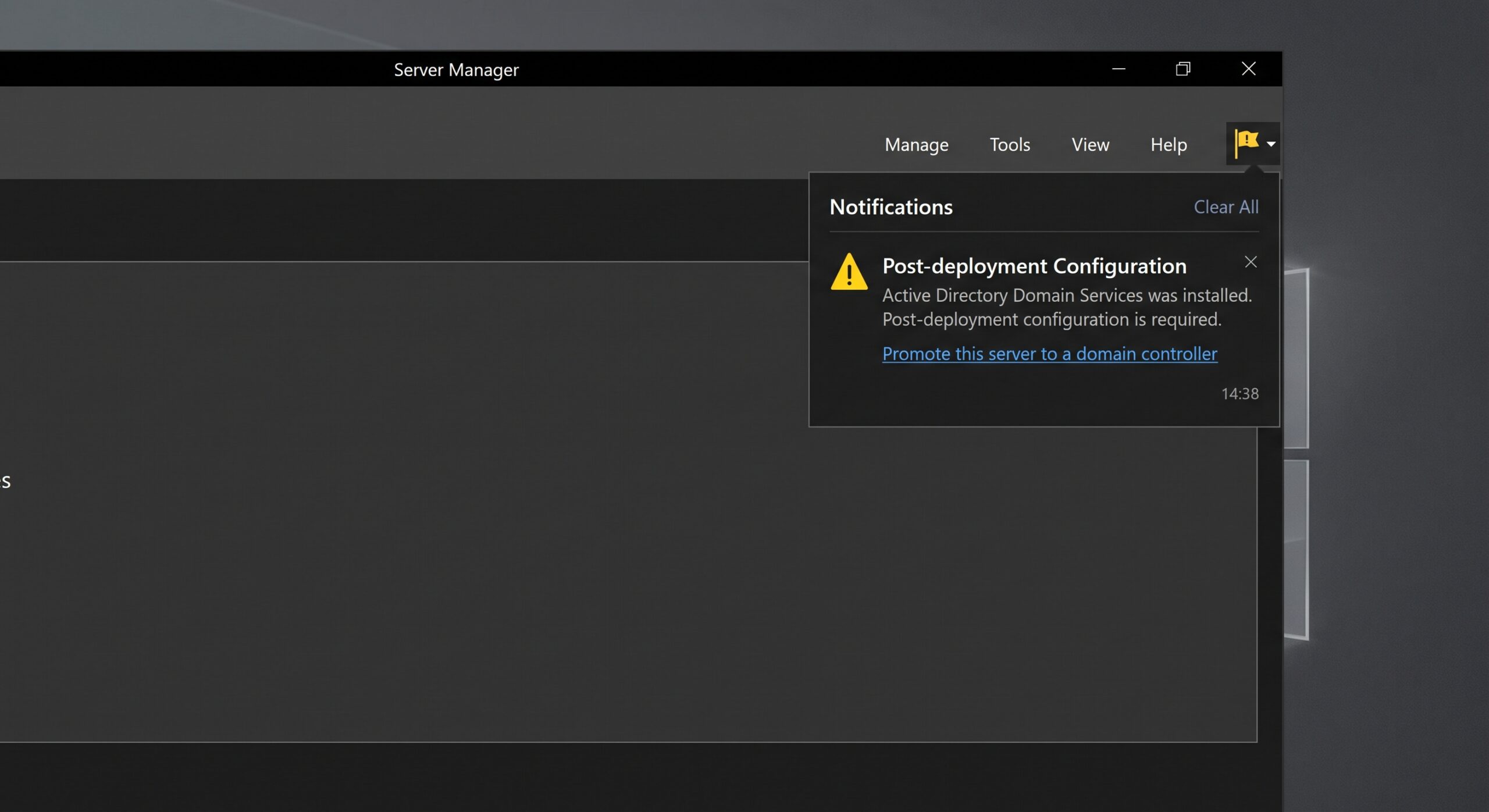Expand the notifications flag dropdown arrow
This screenshot has height=812, width=1489.
[1271, 144]
